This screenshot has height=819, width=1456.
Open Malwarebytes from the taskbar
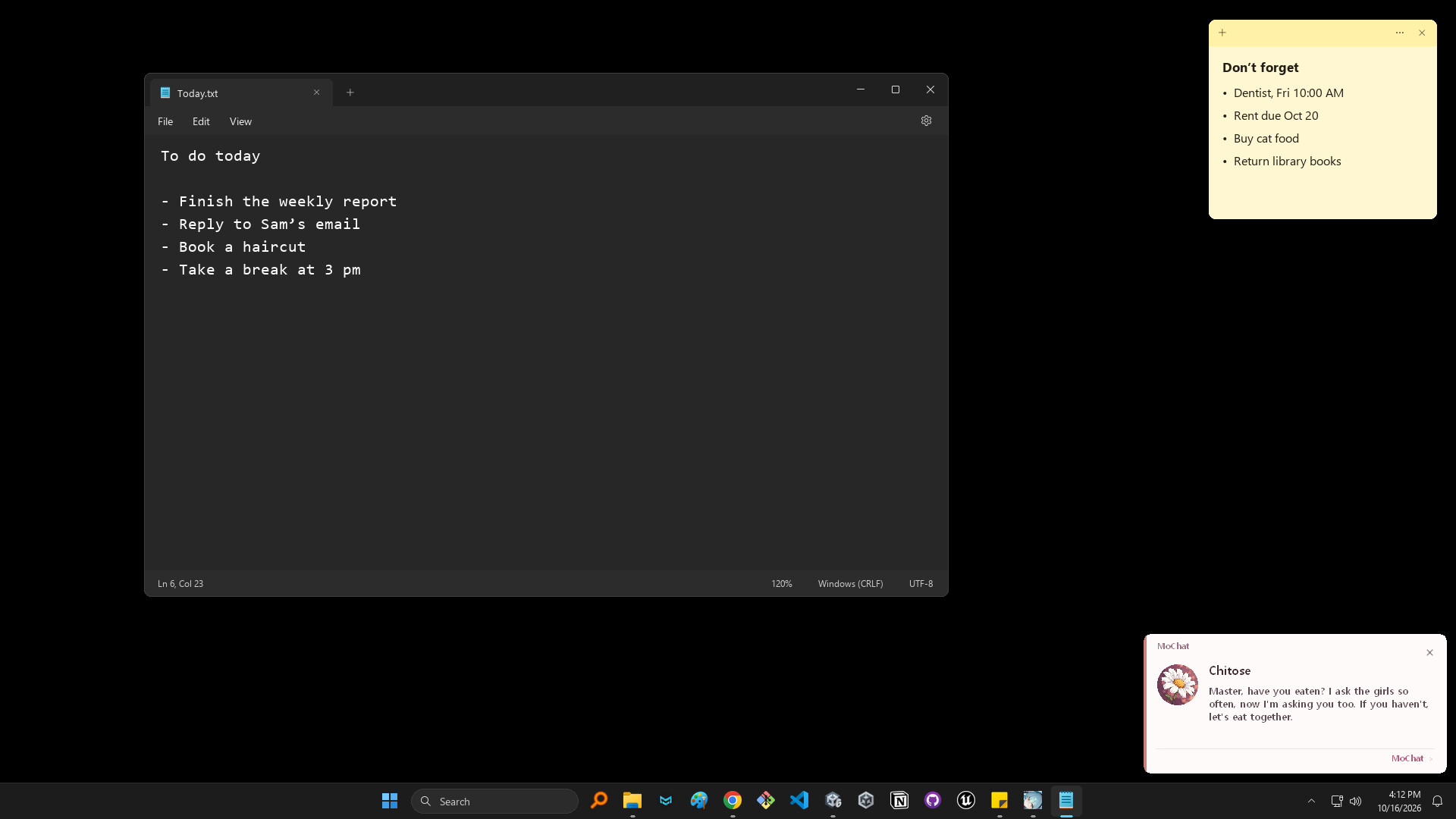666,801
